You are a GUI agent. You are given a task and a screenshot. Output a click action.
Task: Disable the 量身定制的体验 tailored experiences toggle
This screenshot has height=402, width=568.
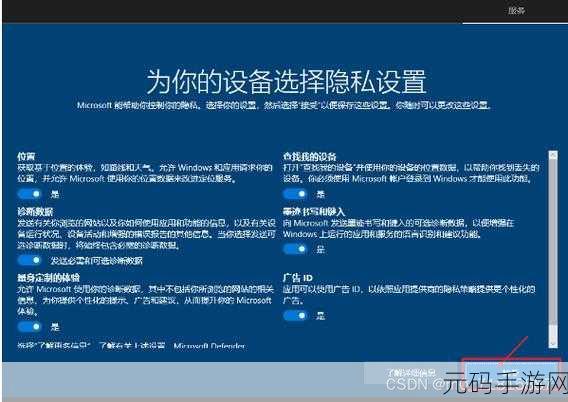pyautogui.click(x=30, y=327)
